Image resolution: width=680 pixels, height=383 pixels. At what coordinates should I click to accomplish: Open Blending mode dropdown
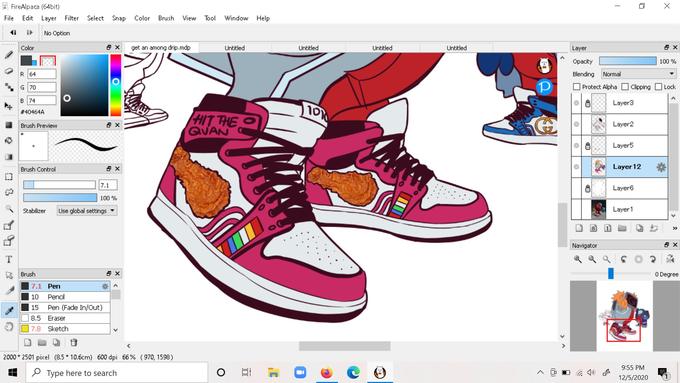638,74
